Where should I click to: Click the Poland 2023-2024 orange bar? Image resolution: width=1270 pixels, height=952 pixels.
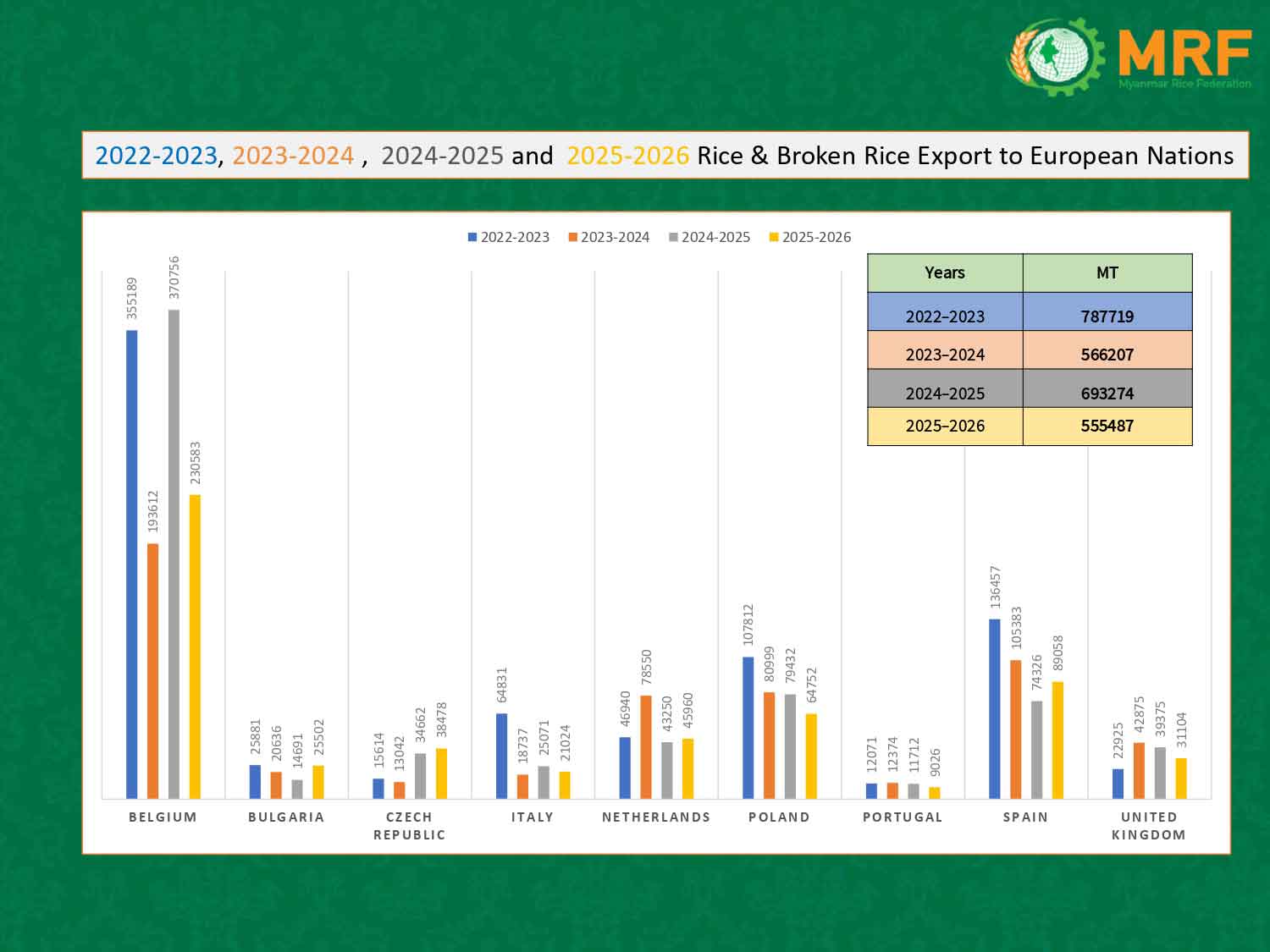coord(769,746)
